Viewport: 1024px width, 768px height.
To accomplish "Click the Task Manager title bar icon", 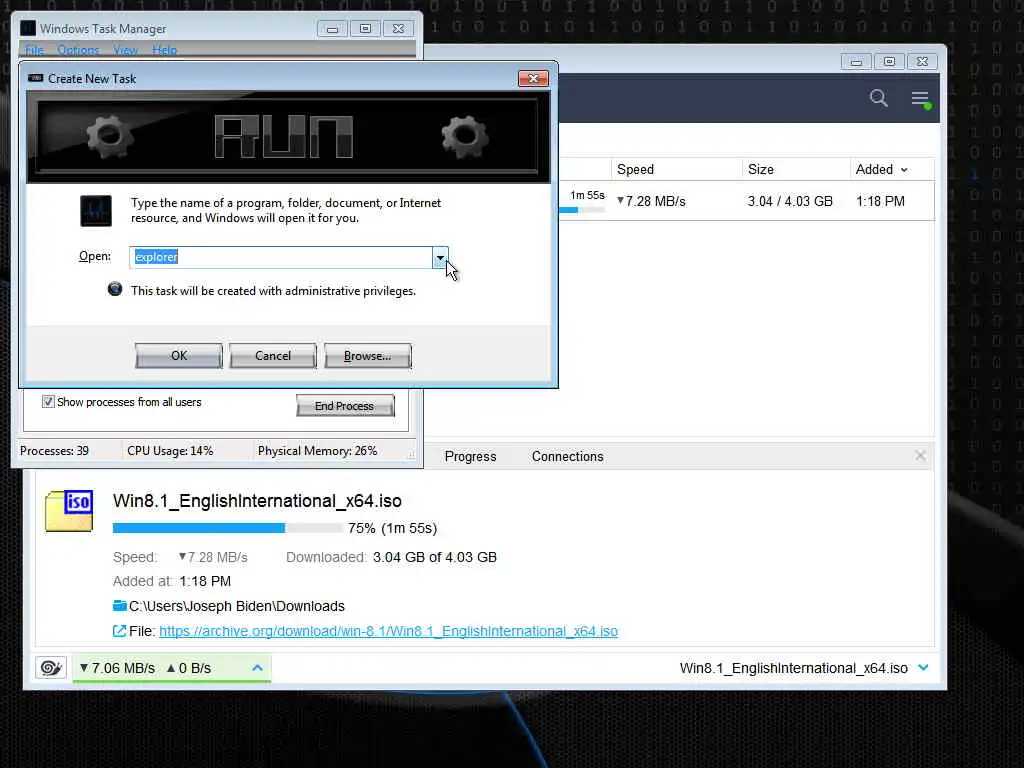I will coord(27,28).
